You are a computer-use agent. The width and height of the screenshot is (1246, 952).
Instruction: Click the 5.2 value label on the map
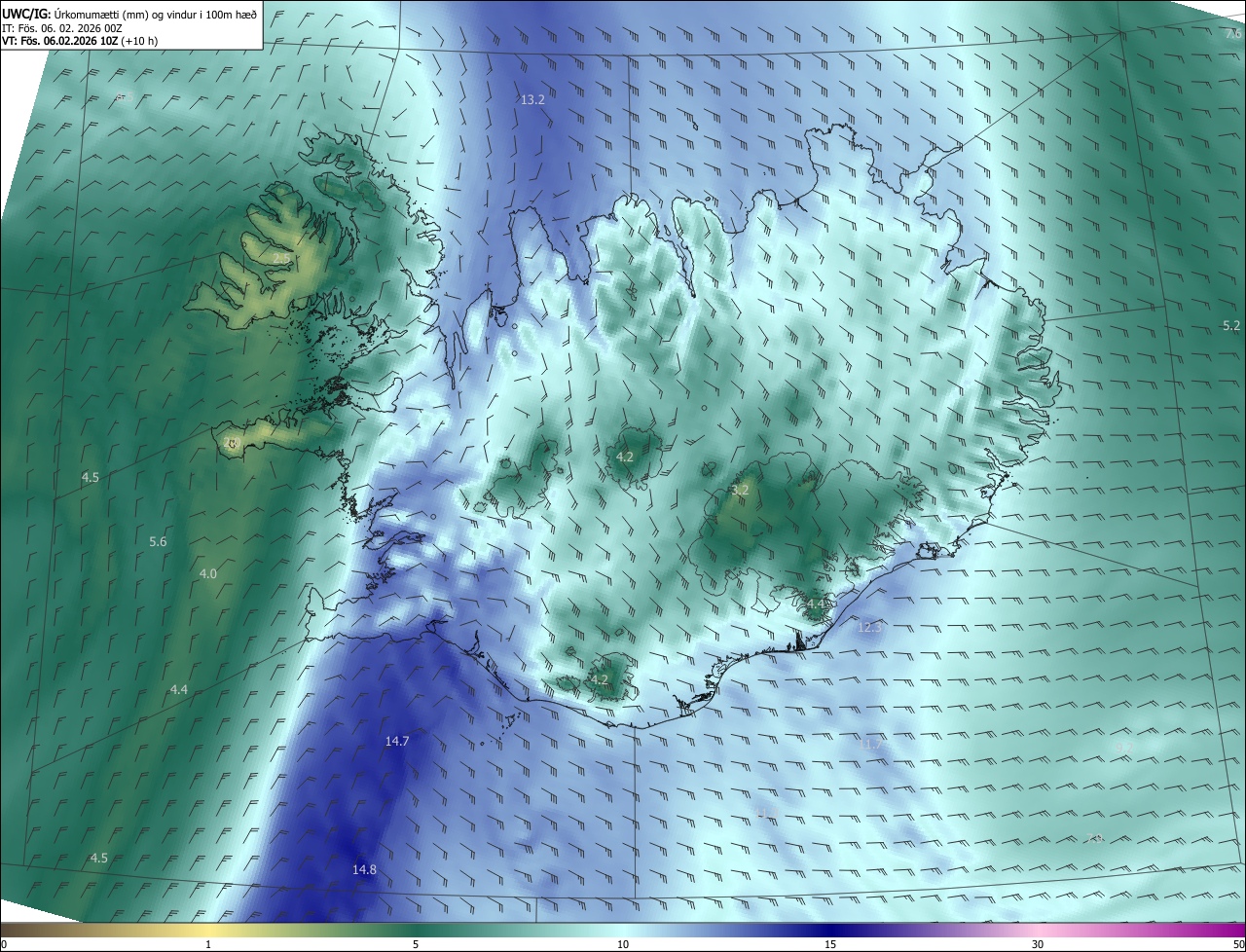1231,325
